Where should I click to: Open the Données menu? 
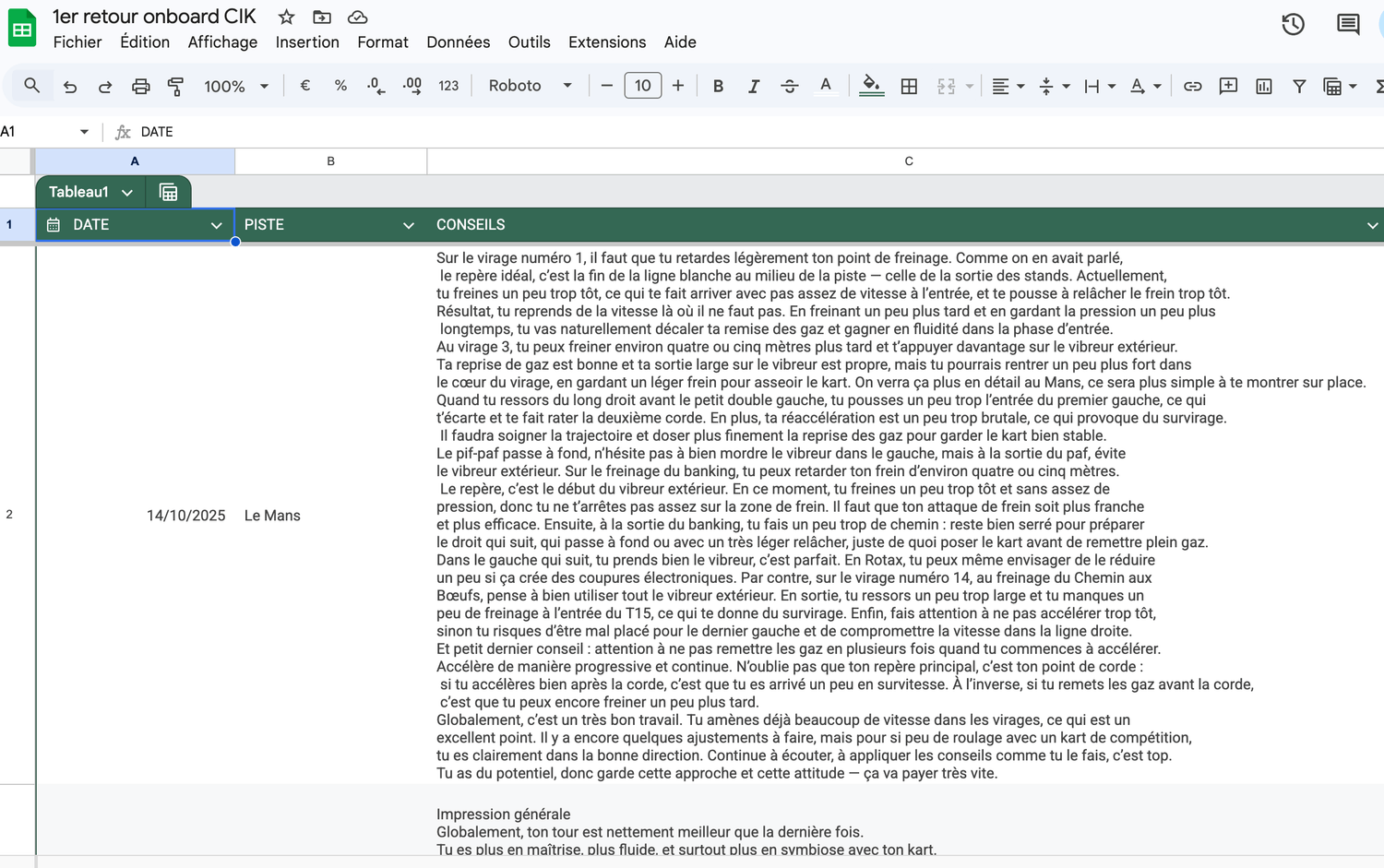point(458,42)
